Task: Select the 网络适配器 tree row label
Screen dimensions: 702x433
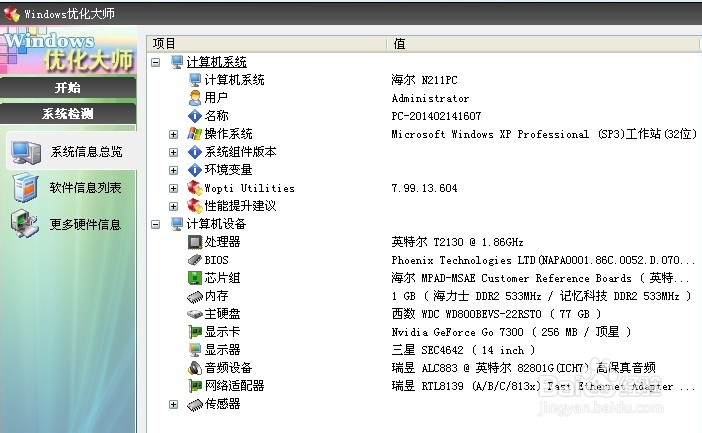Action: [x=235, y=386]
